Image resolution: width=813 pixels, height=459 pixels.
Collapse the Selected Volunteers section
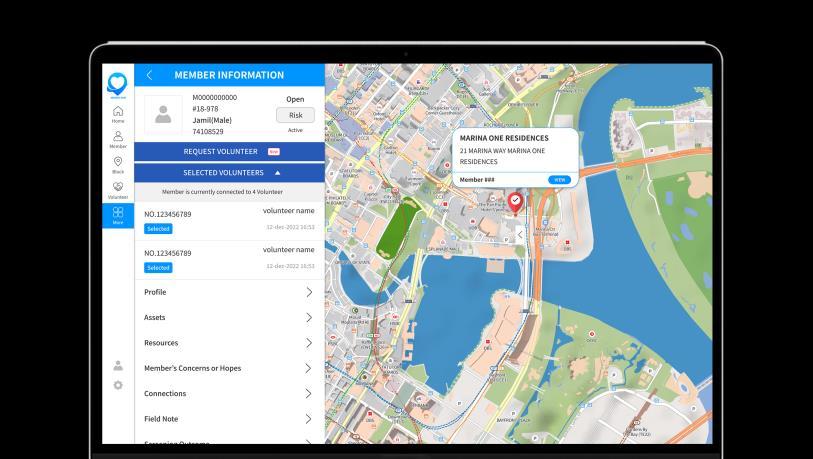tap(229, 173)
